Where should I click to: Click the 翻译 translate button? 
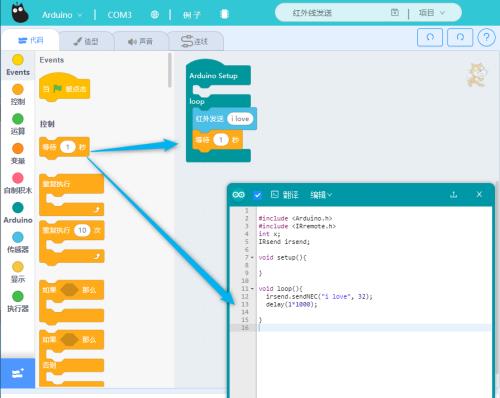point(284,195)
